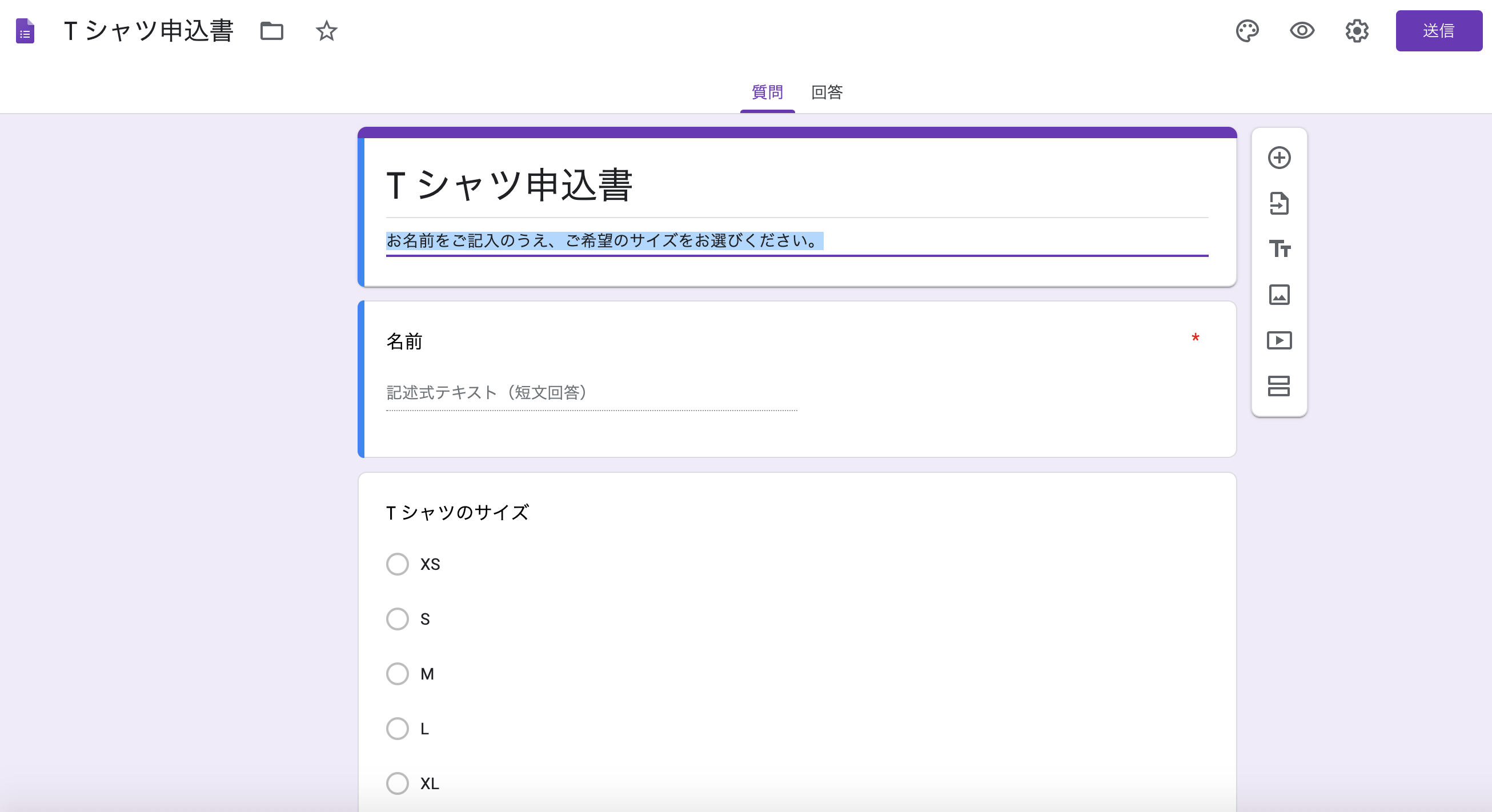Select the XL size radio option
Screen dimensions: 1492x812
point(398,783)
